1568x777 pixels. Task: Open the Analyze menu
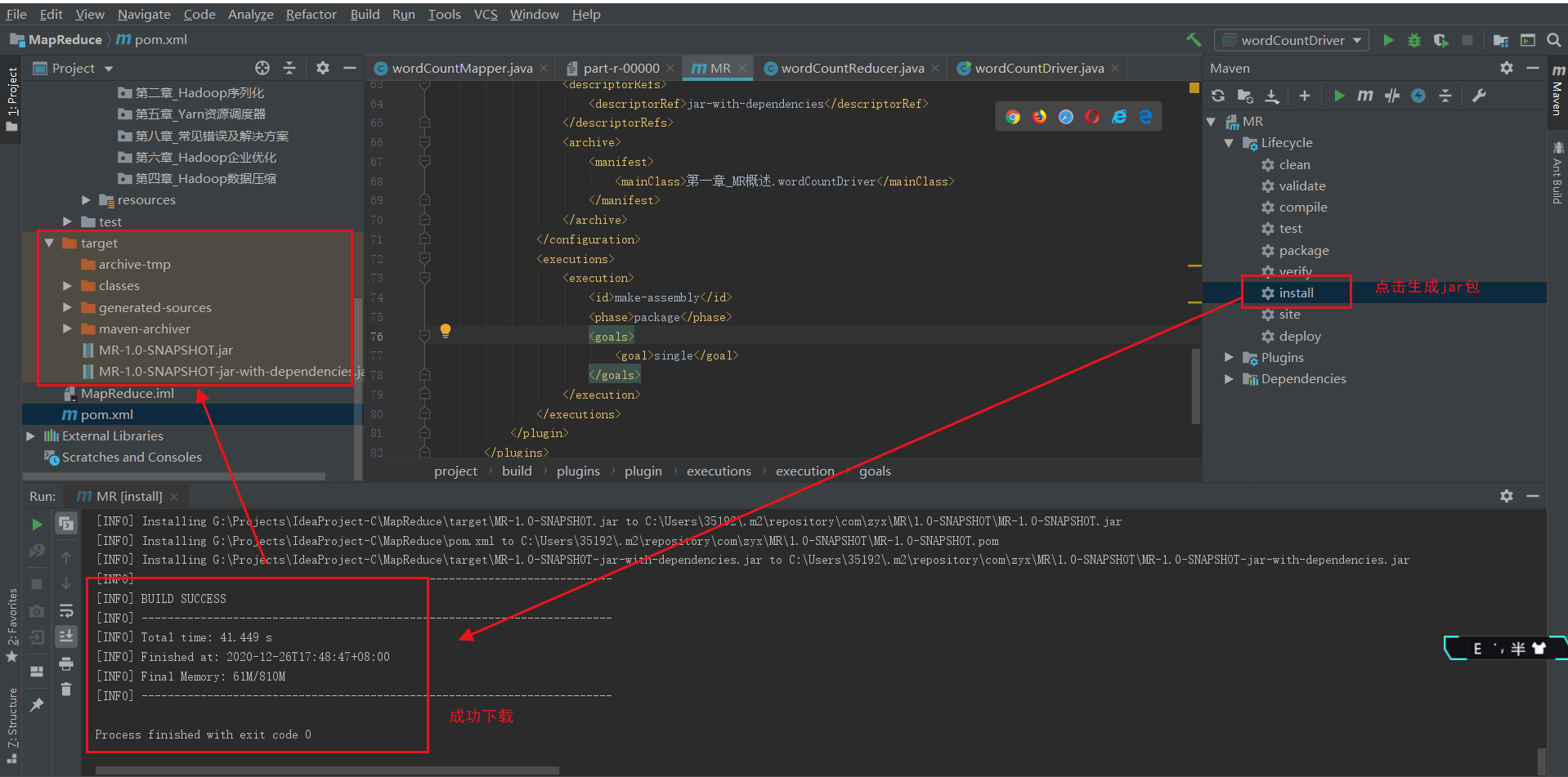pyautogui.click(x=250, y=14)
